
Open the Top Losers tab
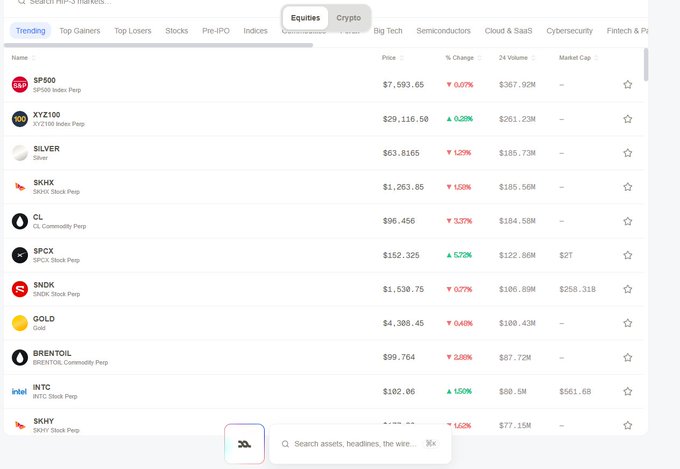133,31
